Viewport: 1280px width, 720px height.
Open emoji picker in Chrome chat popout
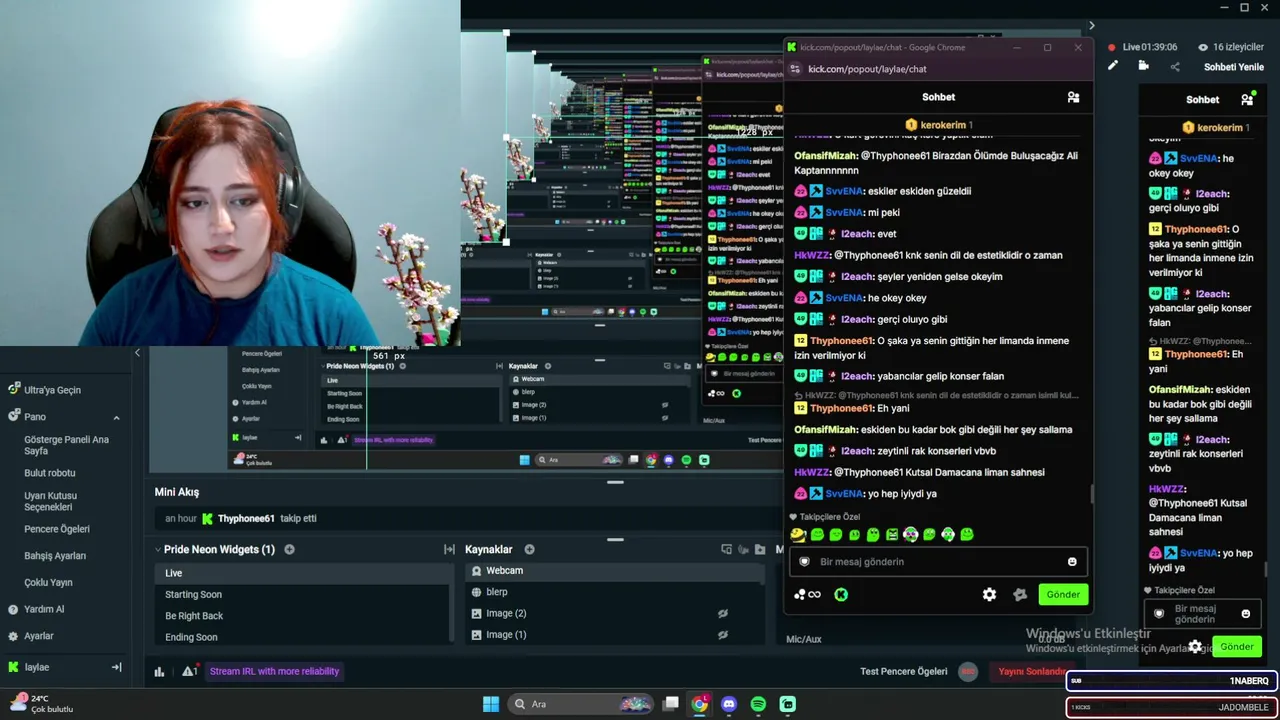1072,562
